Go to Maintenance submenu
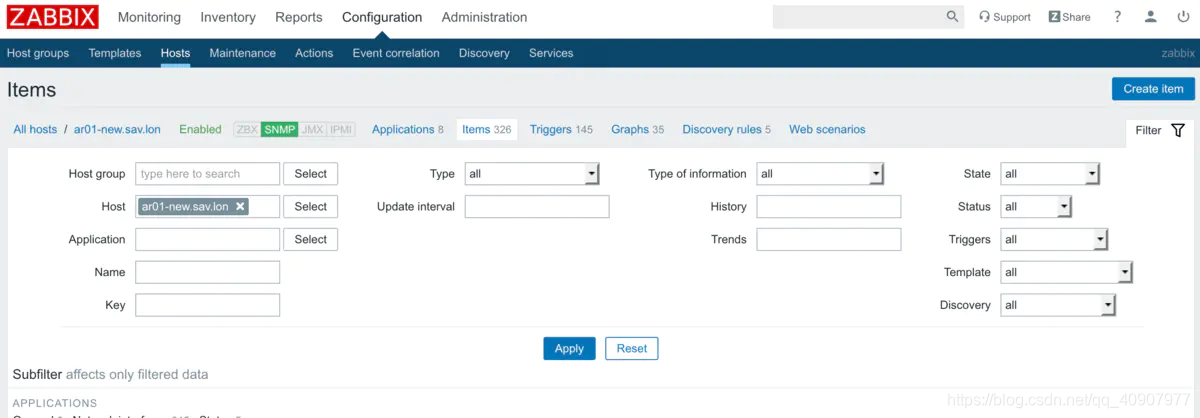1200x418 pixels. click(243, 53)
